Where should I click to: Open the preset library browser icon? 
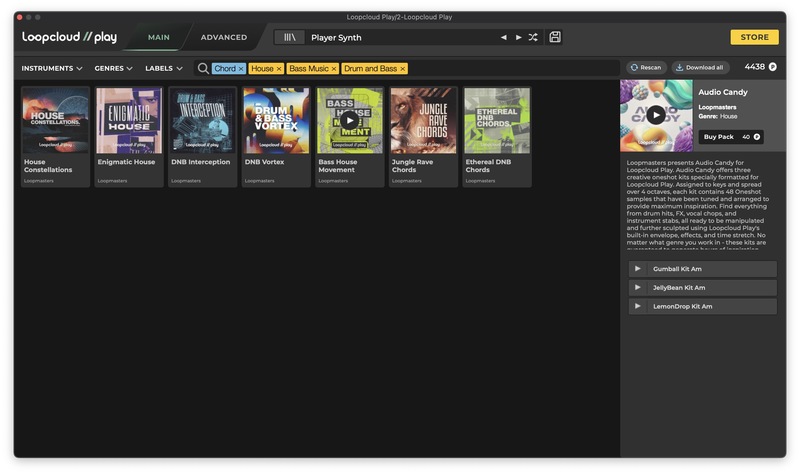[290, 37]
